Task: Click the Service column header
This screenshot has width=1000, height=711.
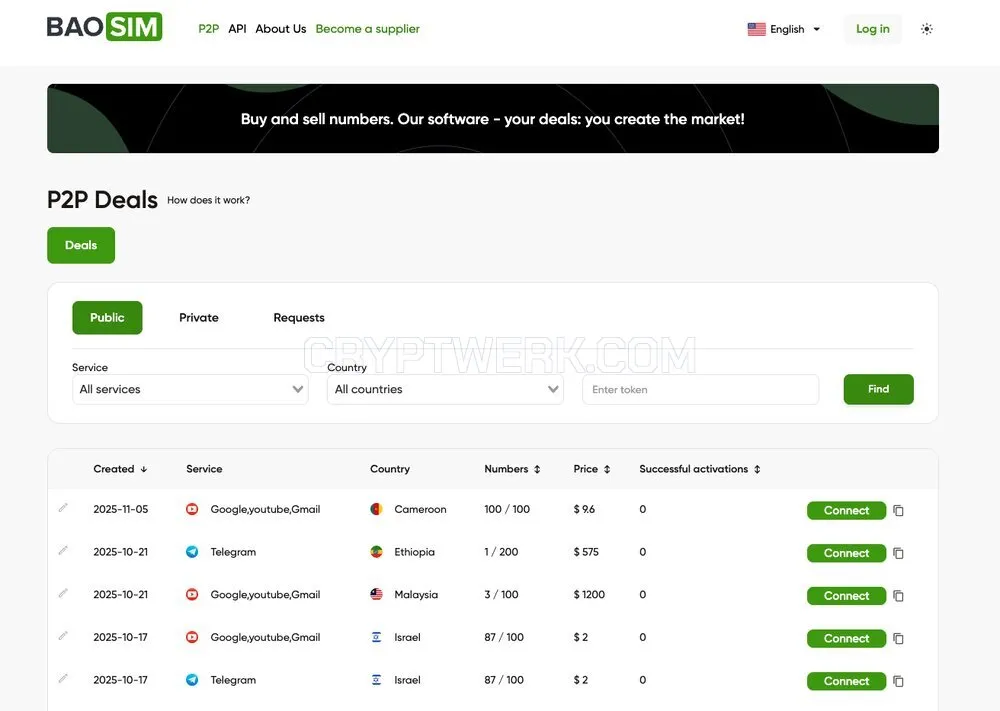Action: (204, 469)
